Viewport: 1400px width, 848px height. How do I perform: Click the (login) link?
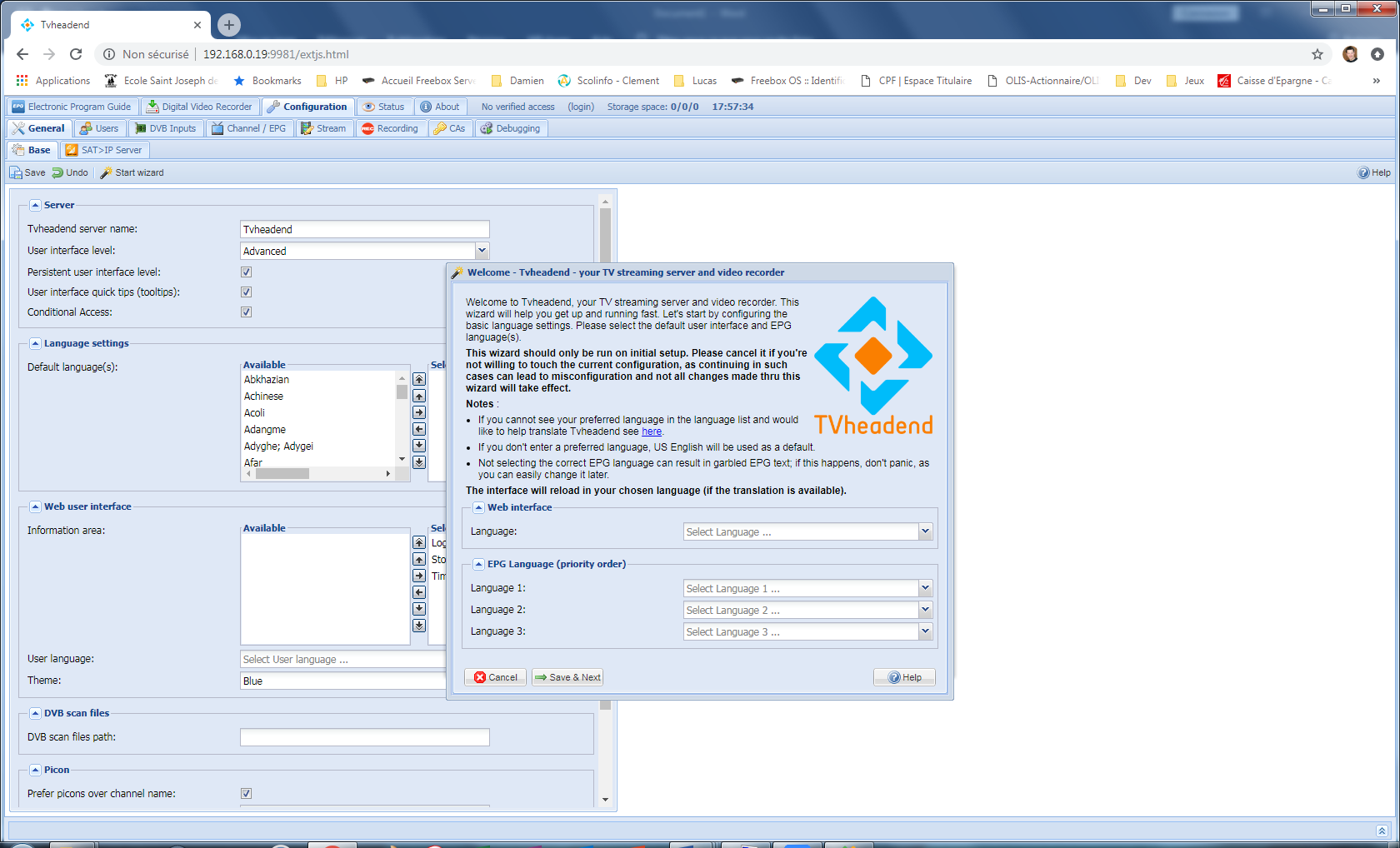[x=581, y=107]
